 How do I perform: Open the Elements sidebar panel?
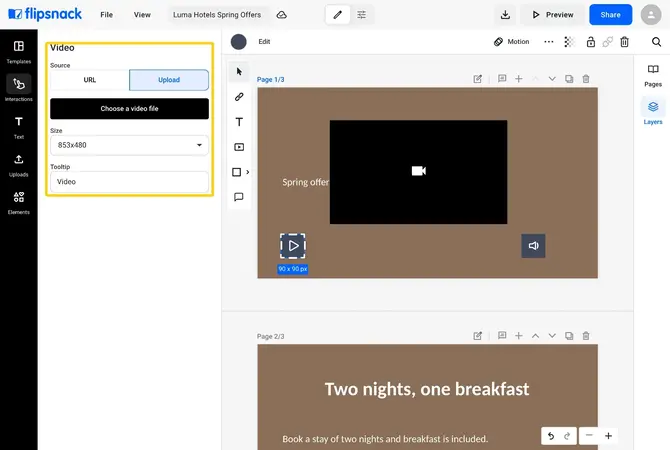18,203
